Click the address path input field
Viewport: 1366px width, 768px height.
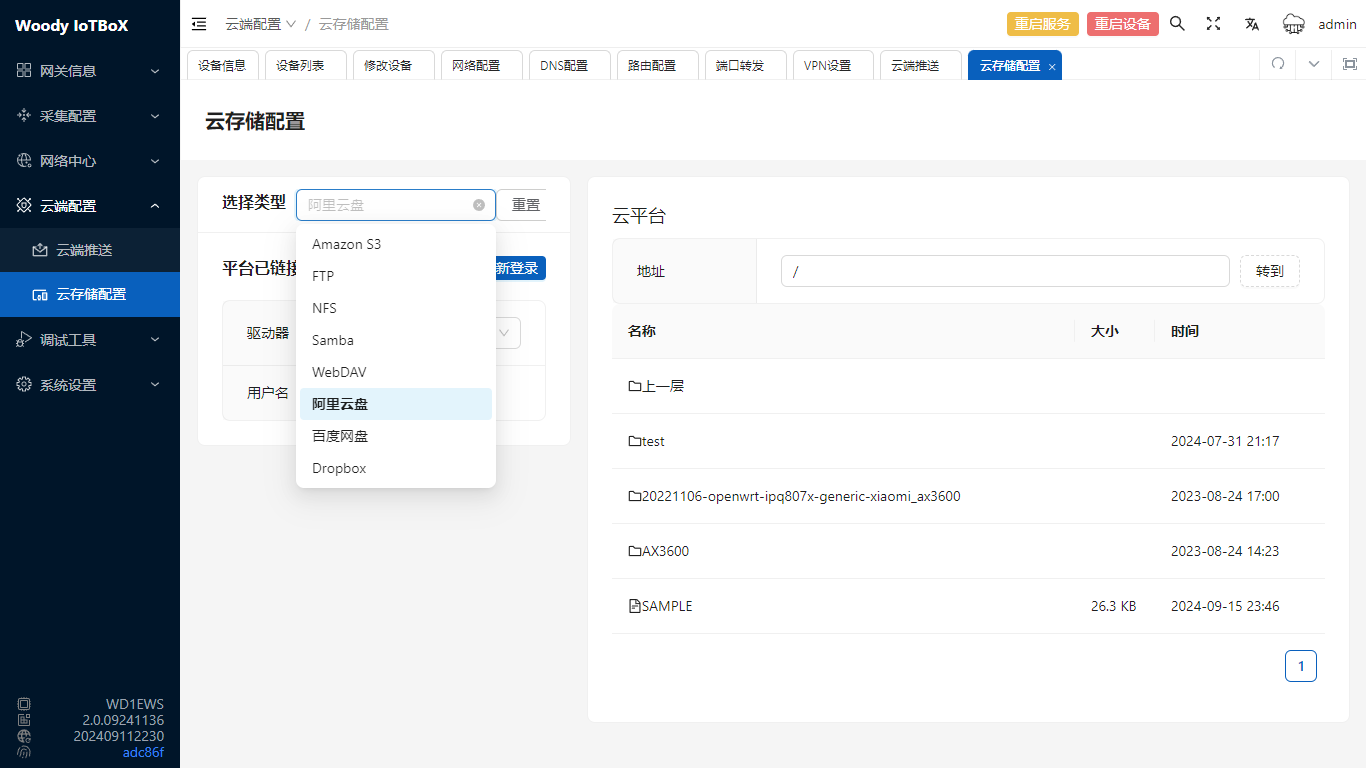[1004, 271]
